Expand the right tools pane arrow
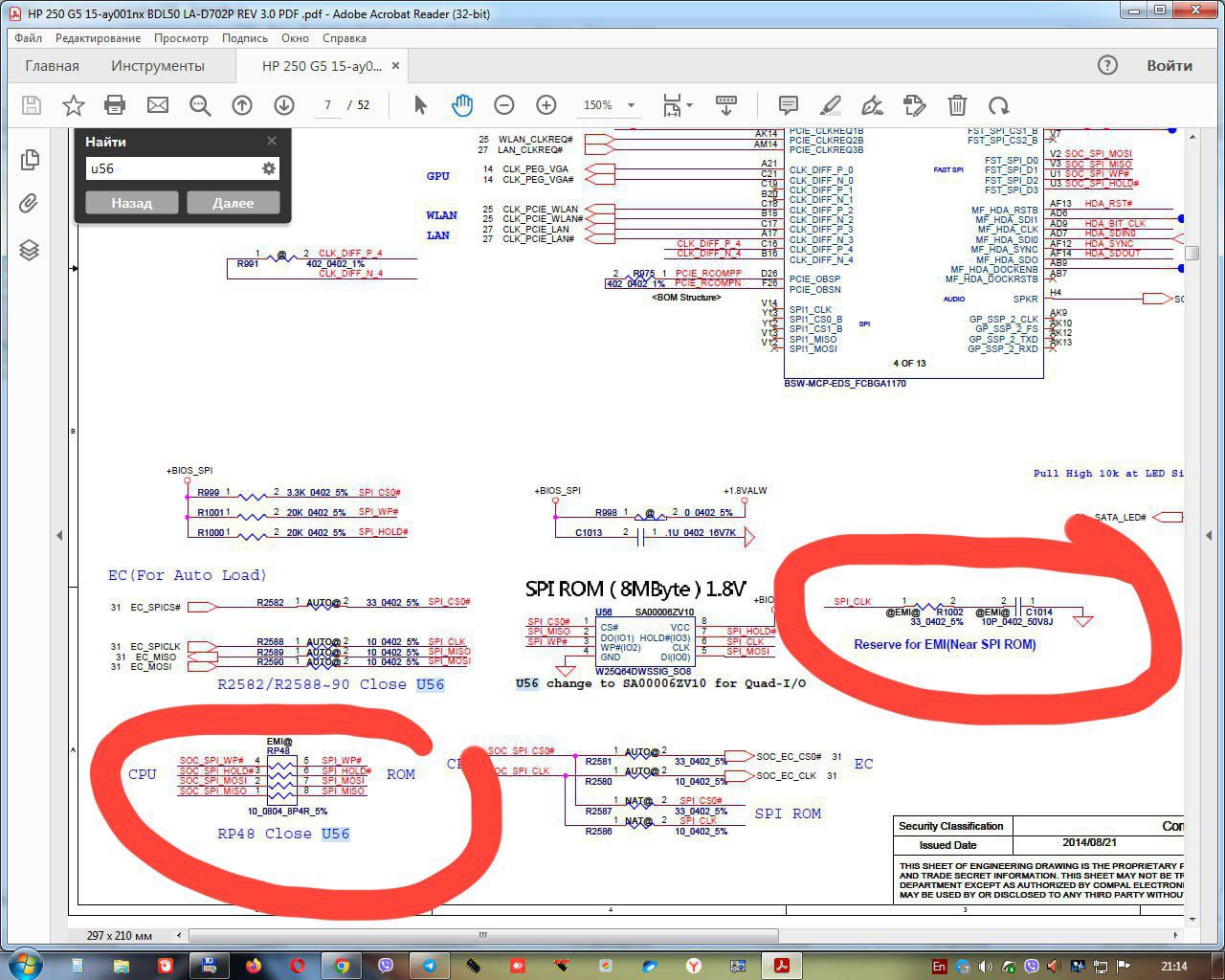 coord(1210,535)
